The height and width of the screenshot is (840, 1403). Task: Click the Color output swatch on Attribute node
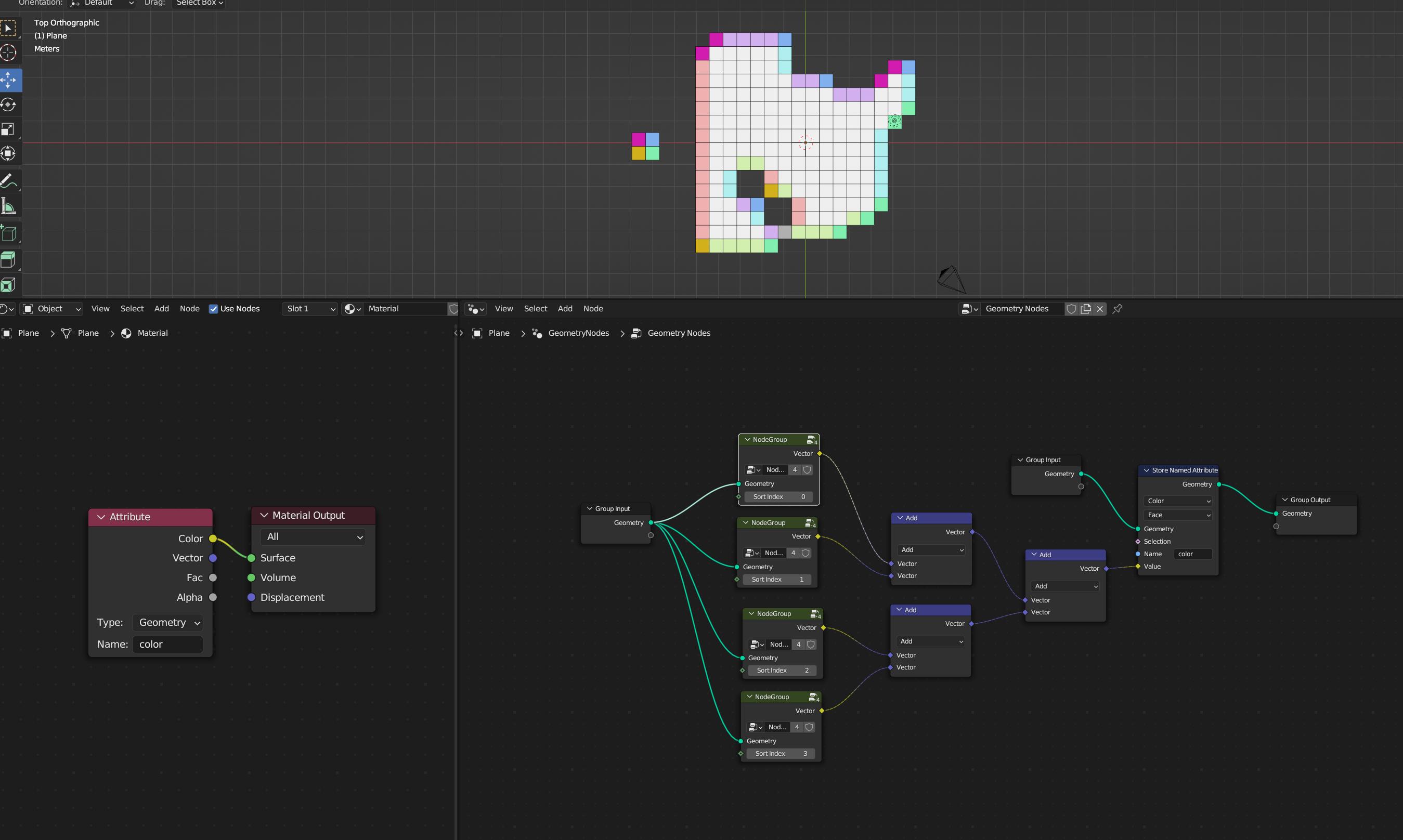tap(212, 537)
